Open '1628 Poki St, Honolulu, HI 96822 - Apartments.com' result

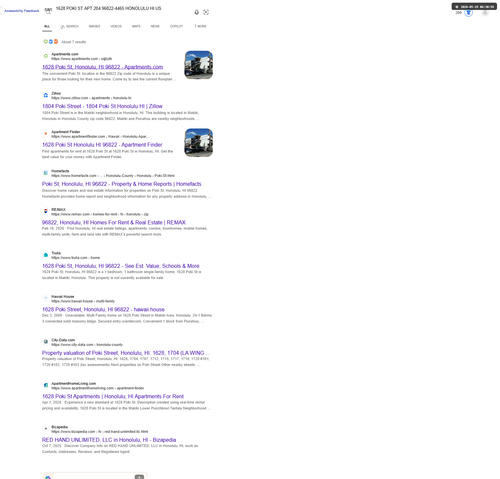pyautogui.click(x=102, y=67)
